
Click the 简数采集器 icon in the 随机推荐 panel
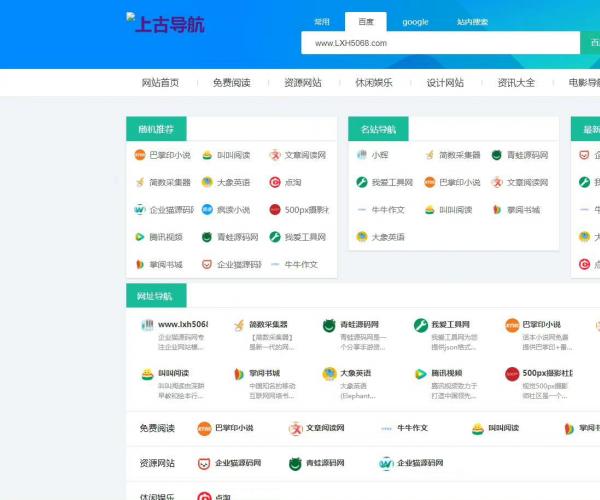(140, 182)
